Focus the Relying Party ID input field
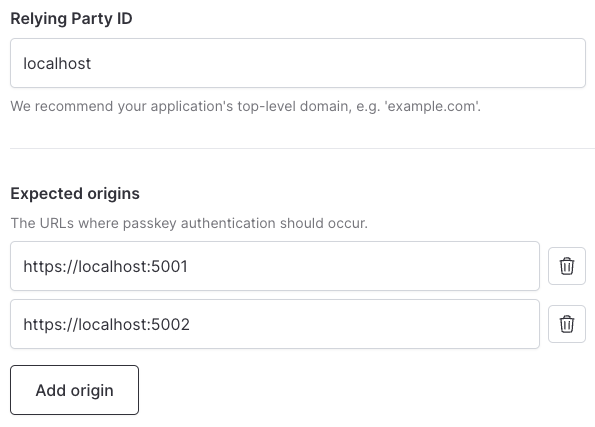 [298, 63]
